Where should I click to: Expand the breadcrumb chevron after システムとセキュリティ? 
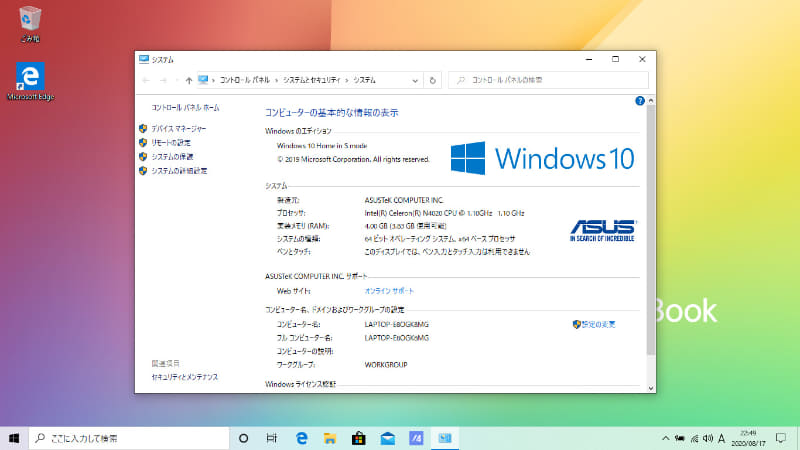(x=347, y=80)
